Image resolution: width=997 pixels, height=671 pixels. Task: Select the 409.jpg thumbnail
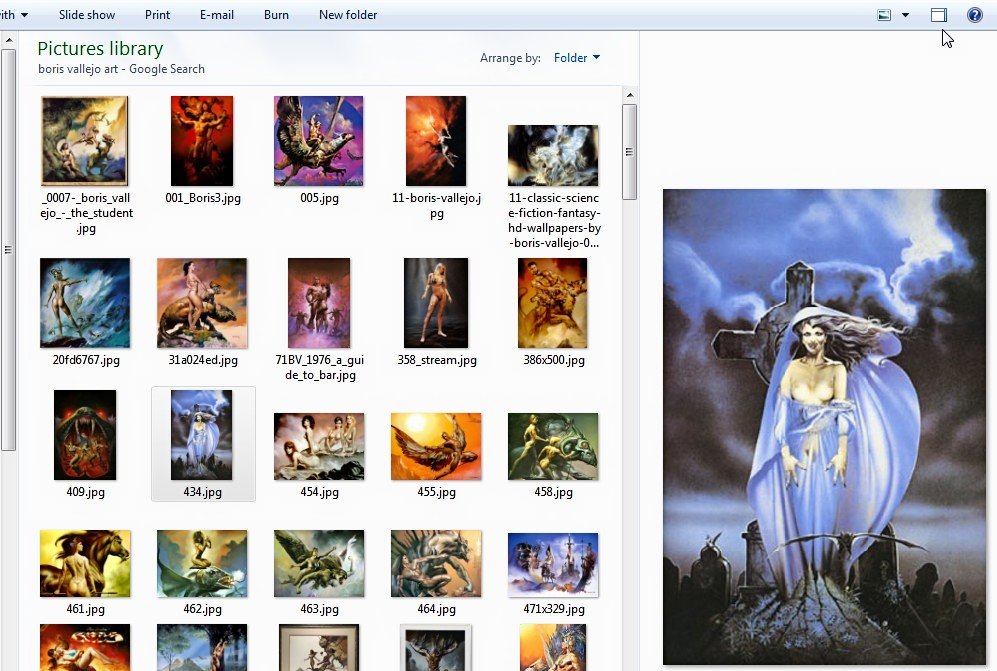(x=85, y=435)
